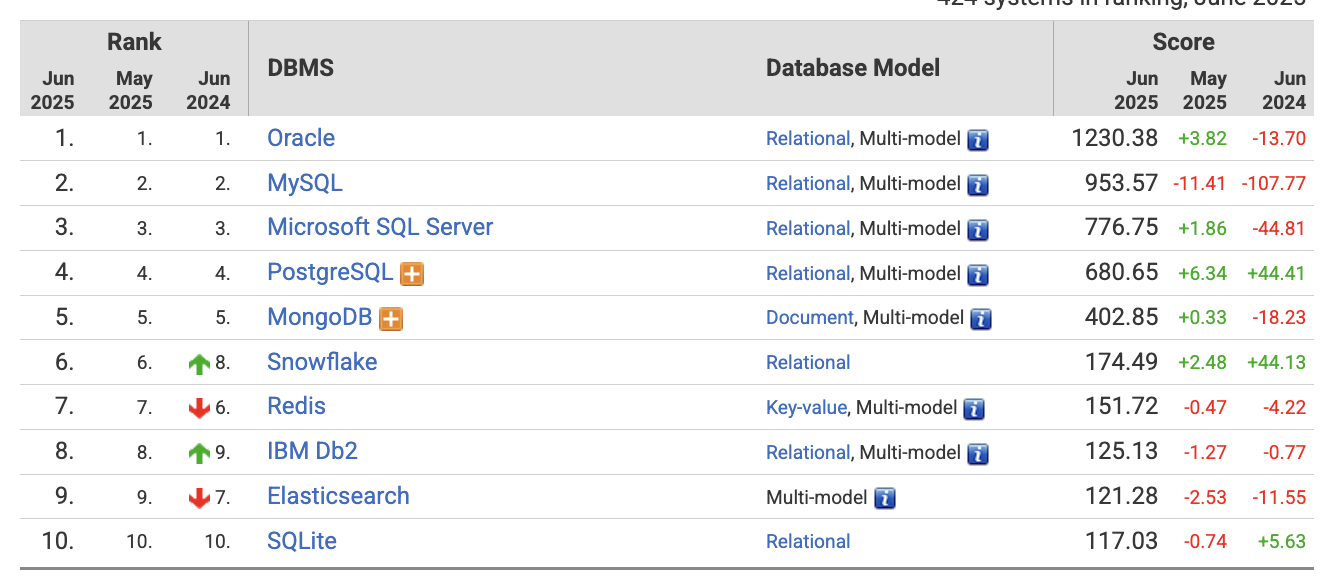The width and height of the screenshot is (1340, 576).
Task: Click the Relational link in Oracle's row
Action: coord(808,139)
